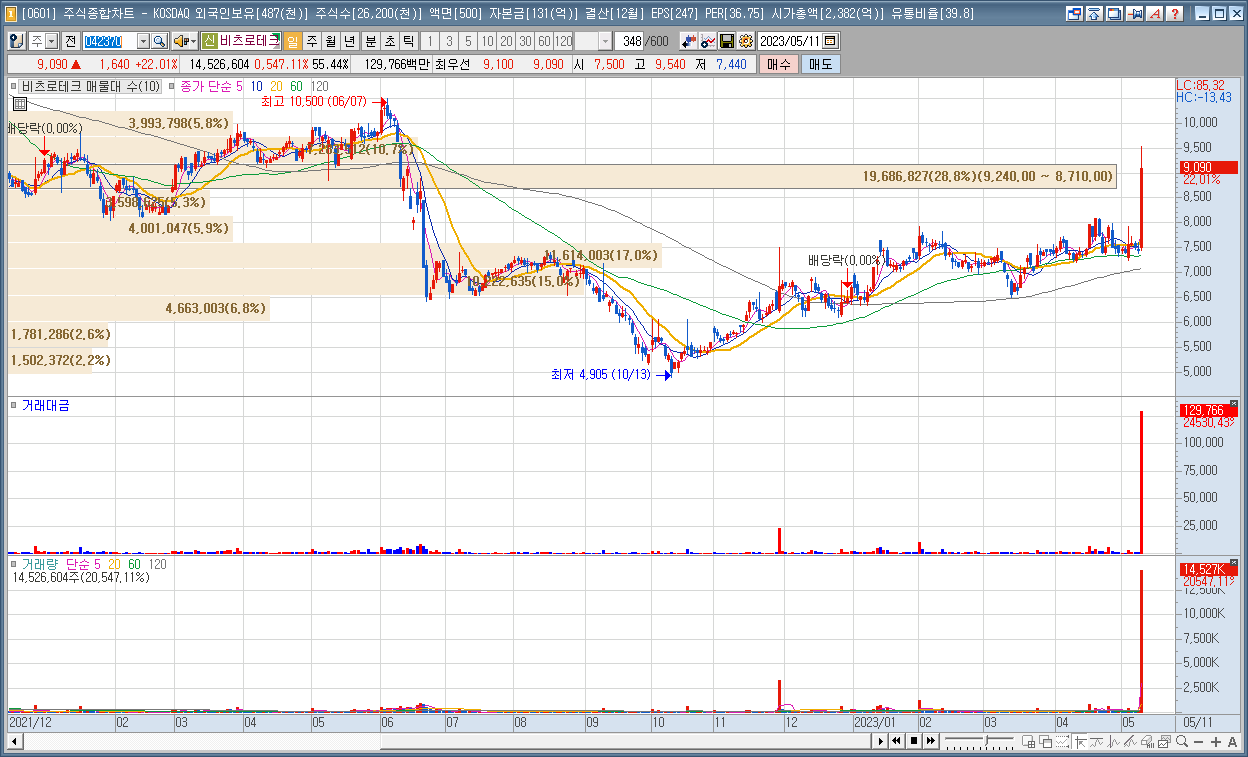Select the 30 interval preset
The height and width of the screenshot is (757, 1248).
525,41
